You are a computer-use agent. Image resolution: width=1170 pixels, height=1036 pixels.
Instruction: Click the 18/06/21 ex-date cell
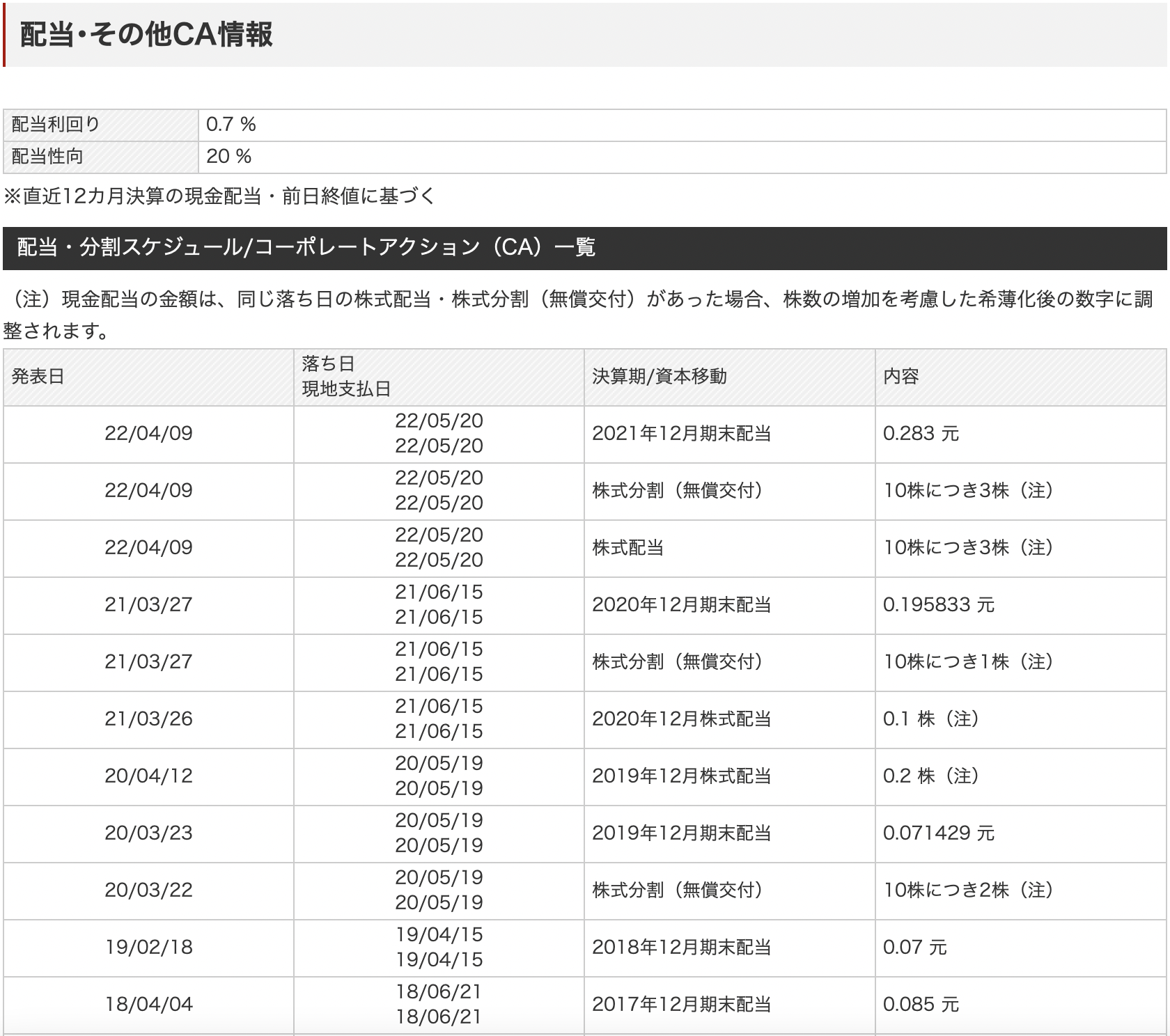pos(439,1005)
